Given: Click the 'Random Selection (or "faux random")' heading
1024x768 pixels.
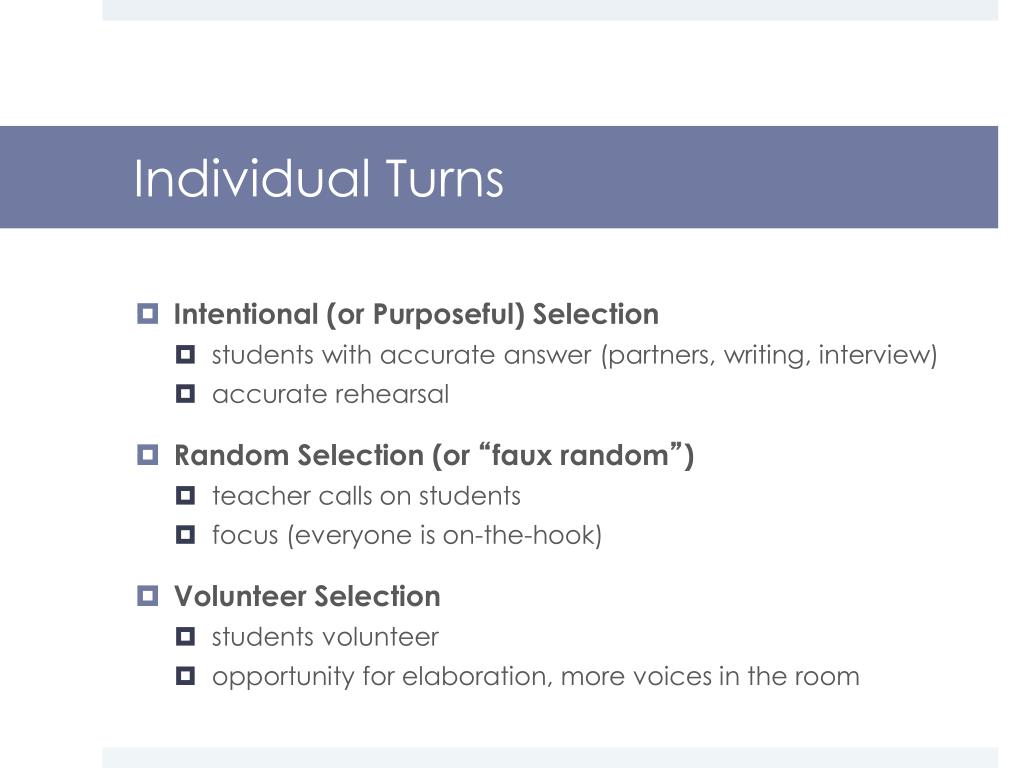Looking at the screenshot, I should 434,455.
